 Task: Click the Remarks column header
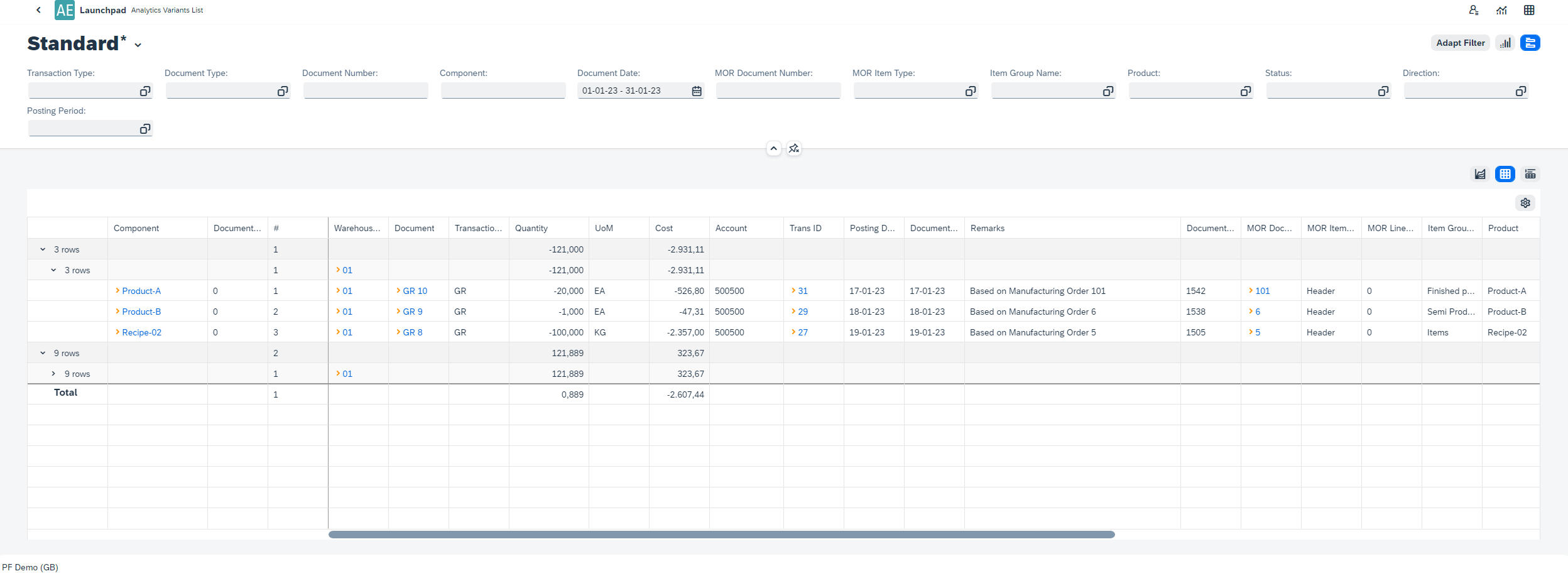988,228
